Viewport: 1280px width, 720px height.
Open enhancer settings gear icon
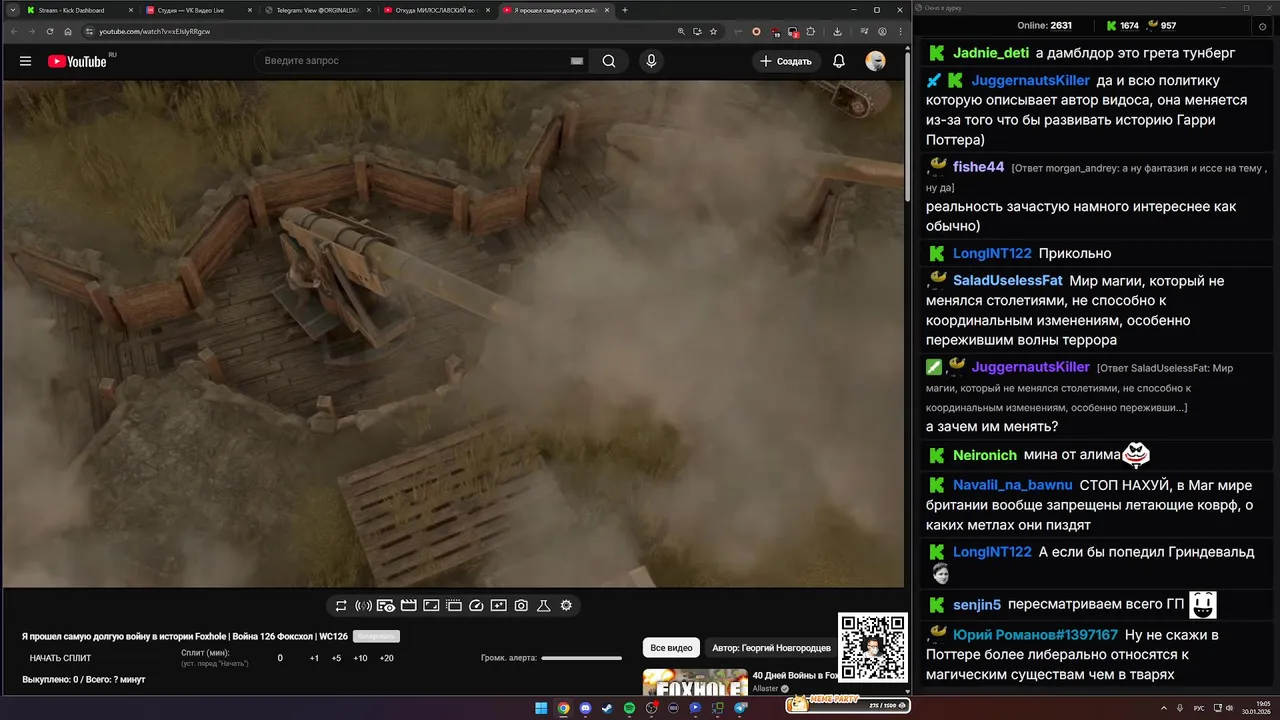pyautogui.click(x=566, y=606)
